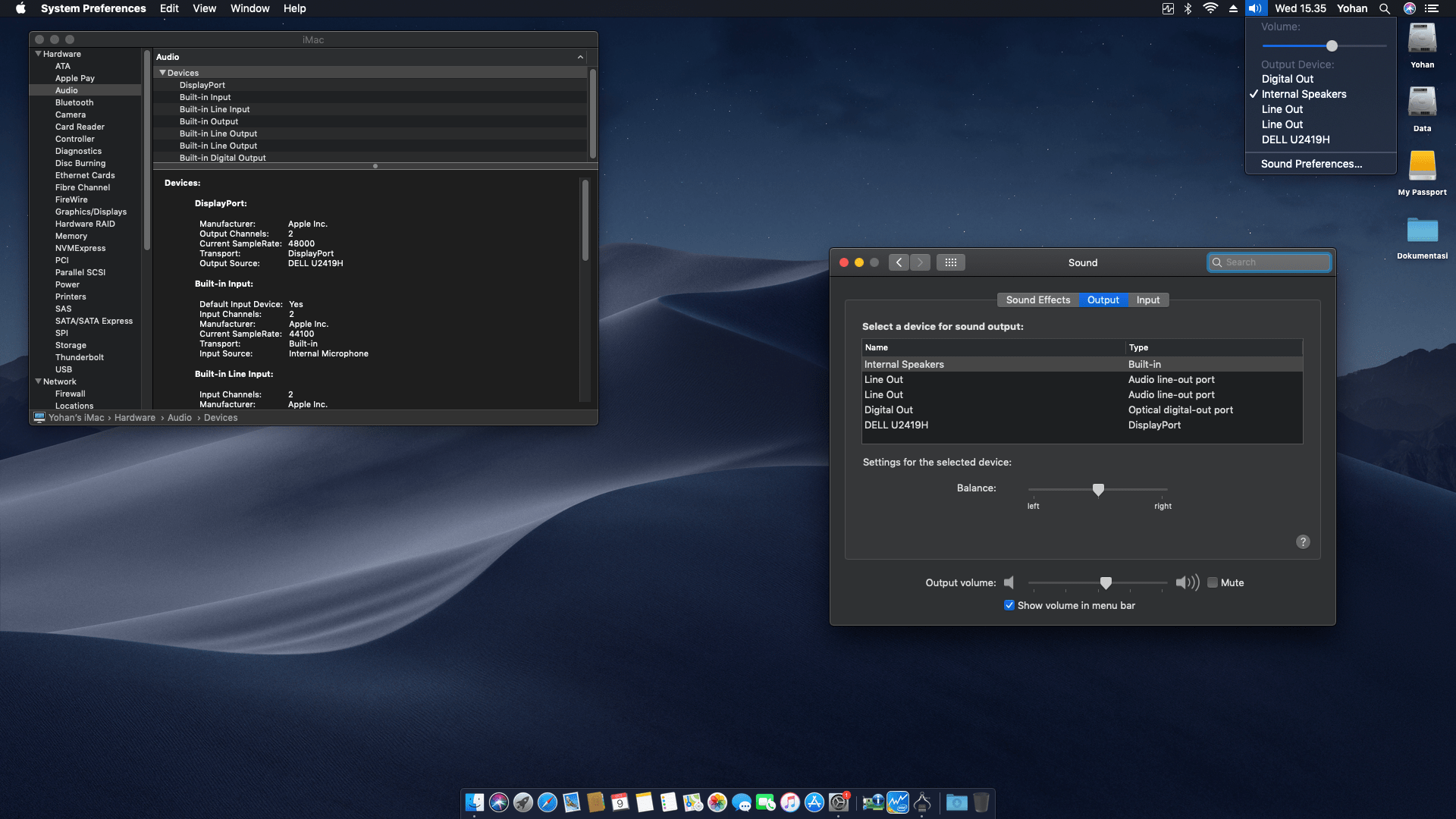
Task: Click the Balance slider thumb
Action: click(1098, 489)
